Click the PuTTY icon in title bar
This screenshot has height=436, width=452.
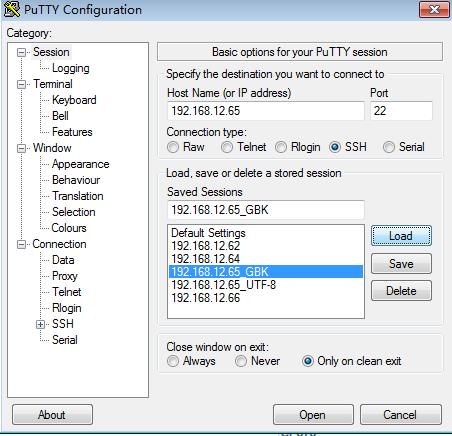12,9
